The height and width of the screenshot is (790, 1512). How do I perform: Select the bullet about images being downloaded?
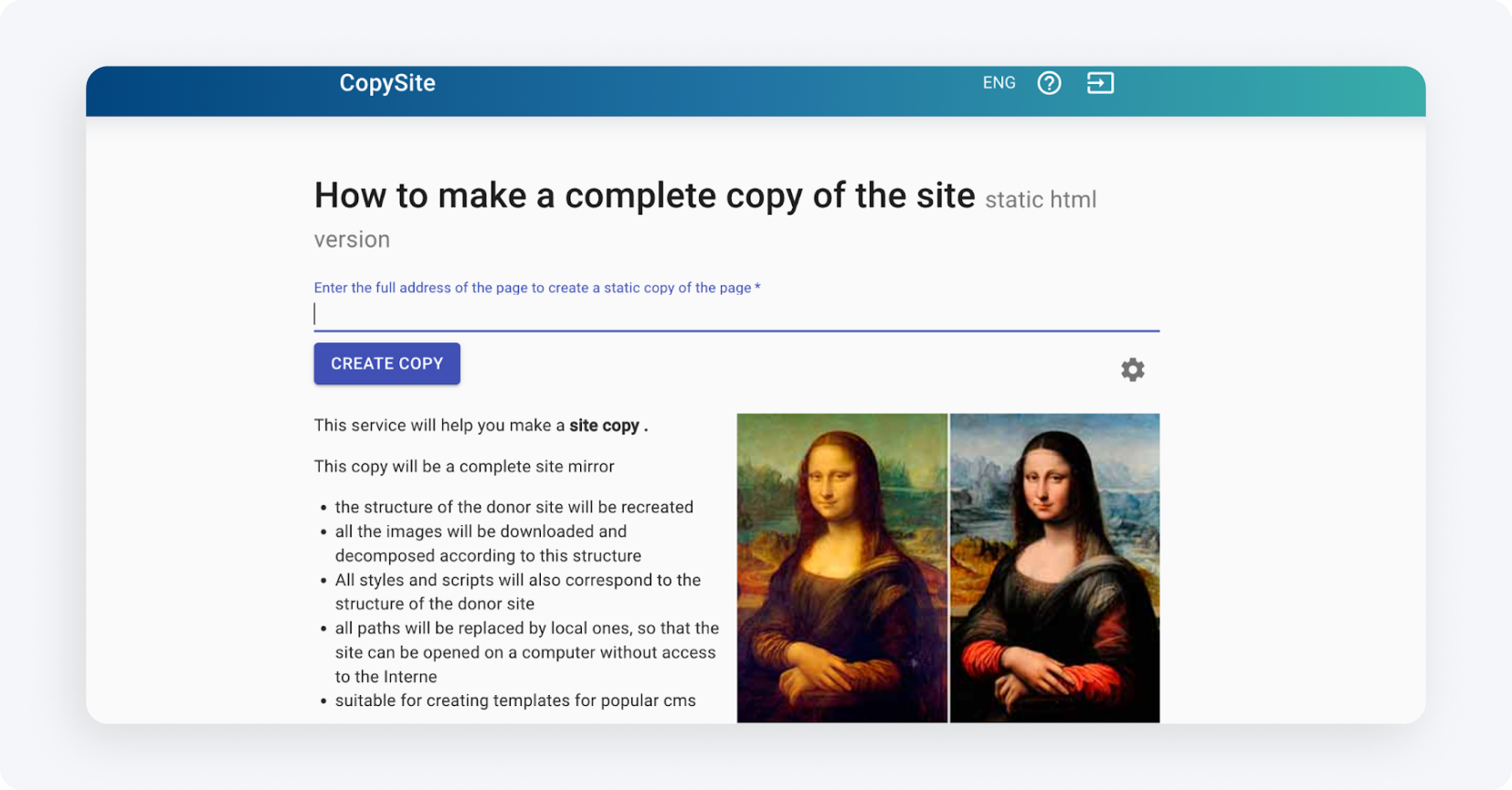coord(487,543)
